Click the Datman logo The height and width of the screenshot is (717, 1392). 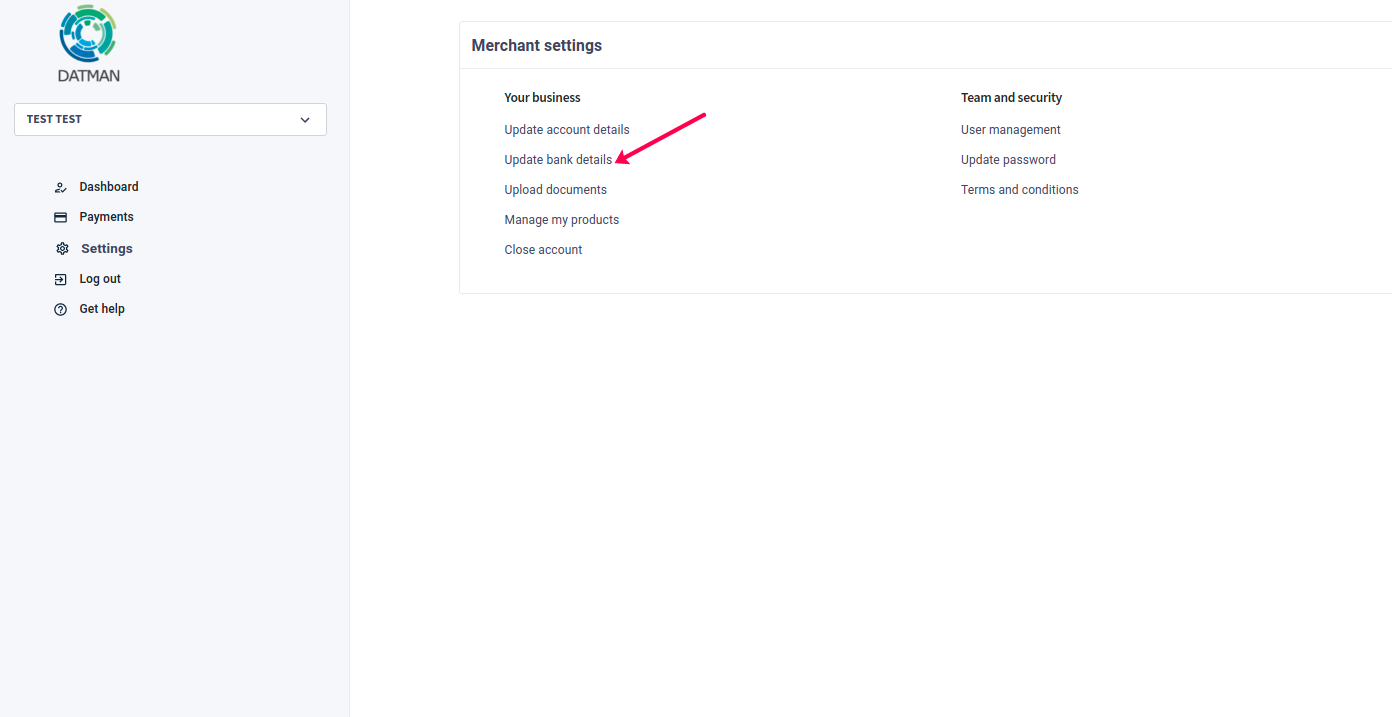click(88, 43)
